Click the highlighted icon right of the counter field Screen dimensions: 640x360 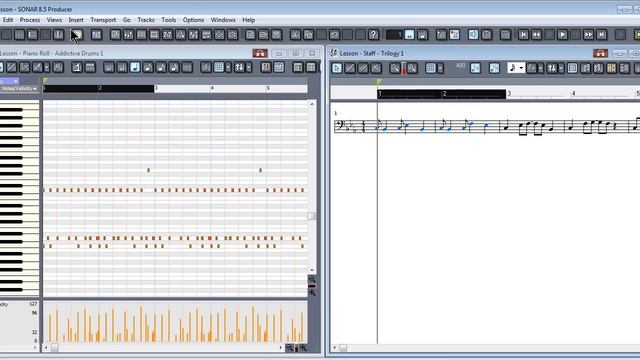coord(409,35)
